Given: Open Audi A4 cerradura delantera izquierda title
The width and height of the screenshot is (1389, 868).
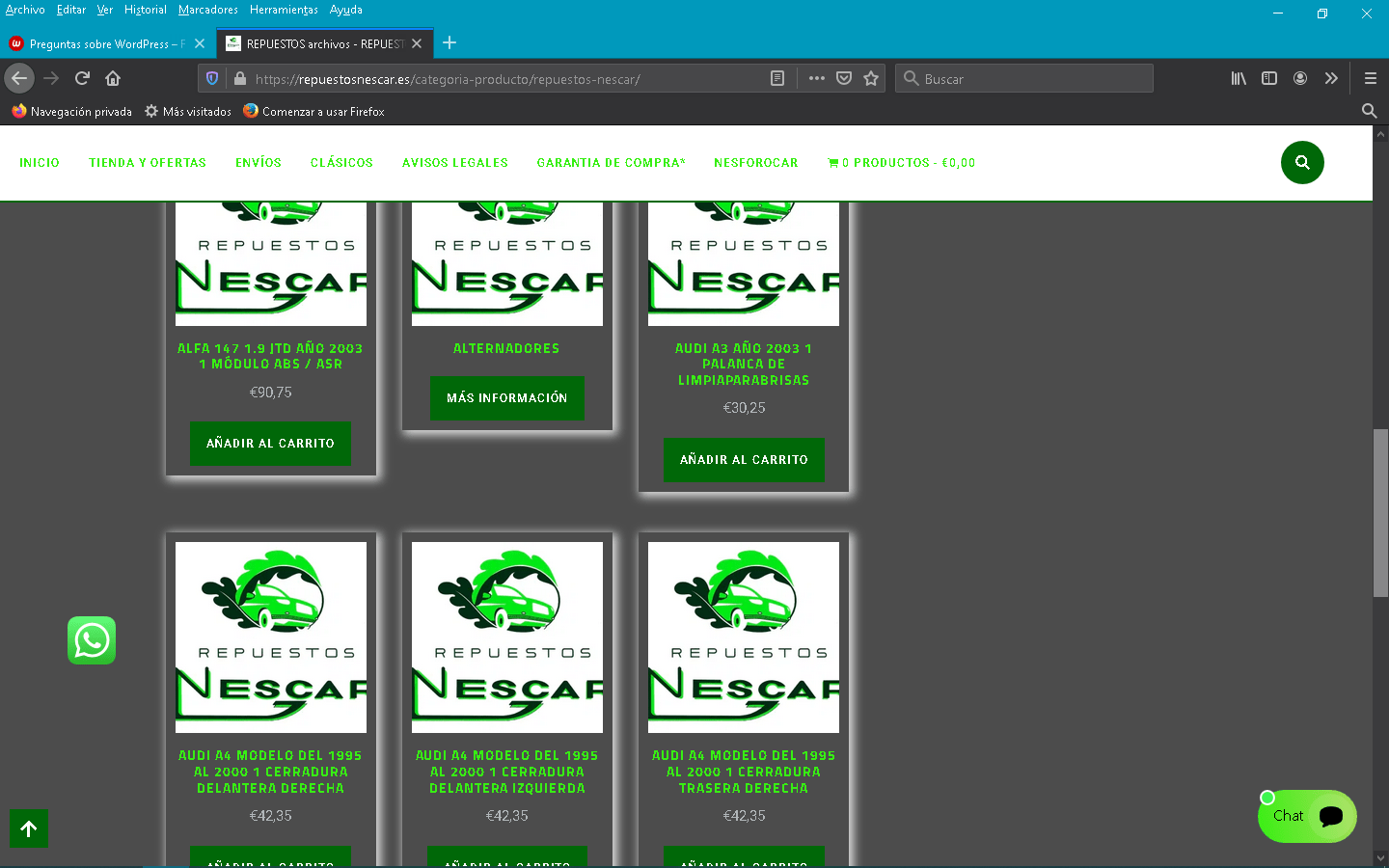Looking at the screenshot, I should 507,772.
